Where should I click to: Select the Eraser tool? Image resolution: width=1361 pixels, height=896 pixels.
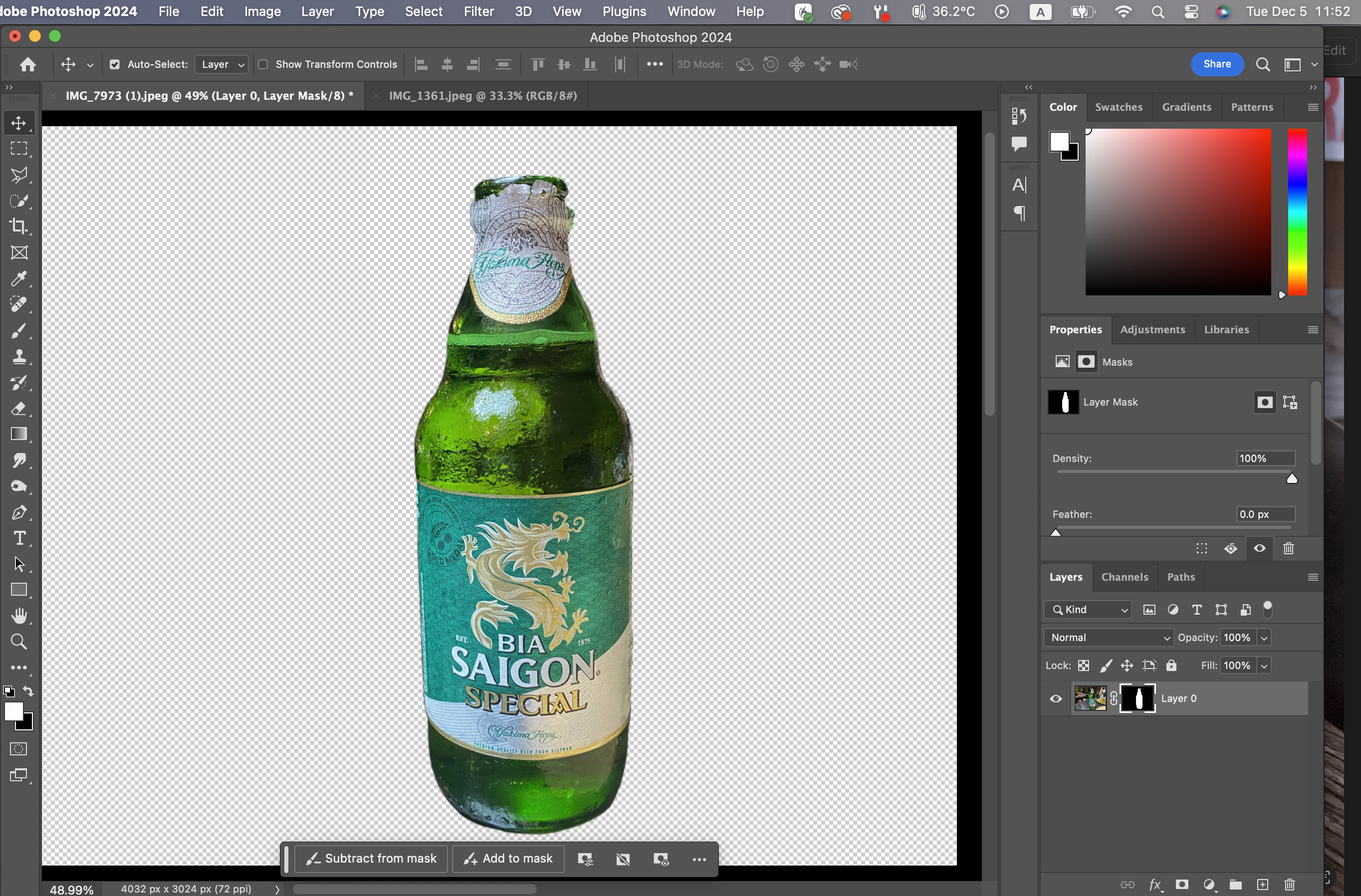coord(19,408)
